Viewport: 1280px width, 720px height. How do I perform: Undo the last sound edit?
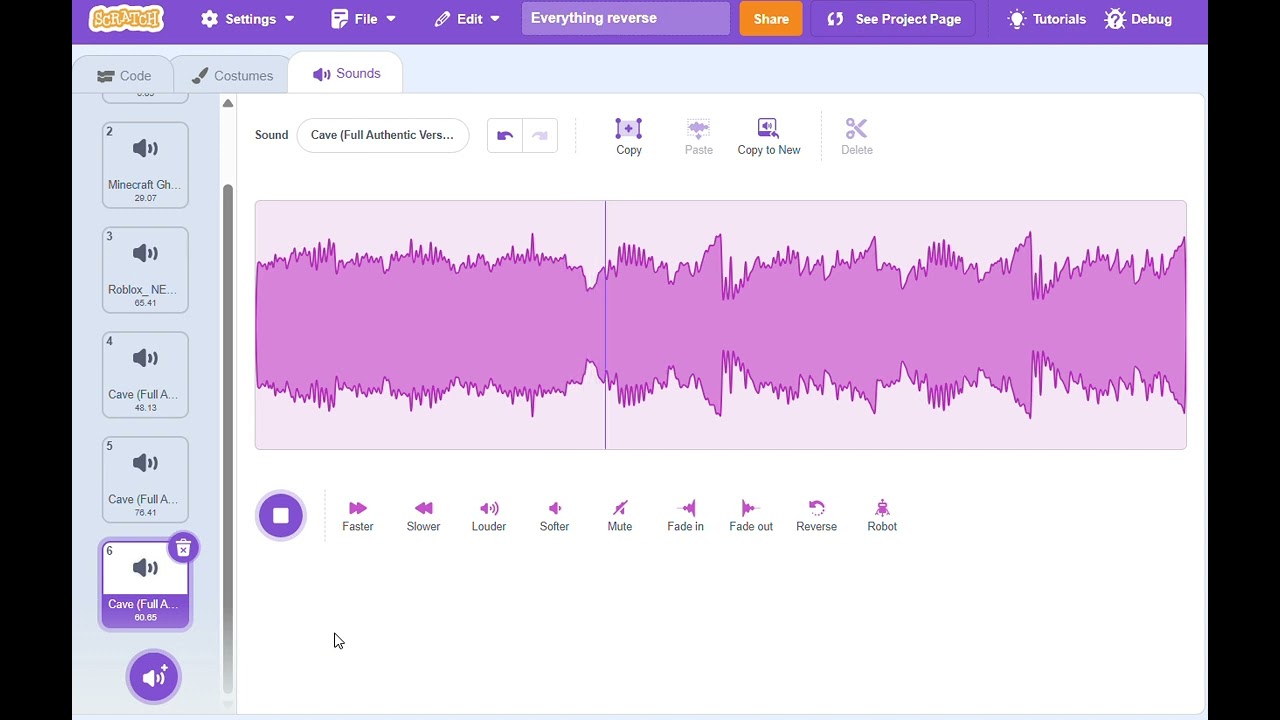click(505, 136)
